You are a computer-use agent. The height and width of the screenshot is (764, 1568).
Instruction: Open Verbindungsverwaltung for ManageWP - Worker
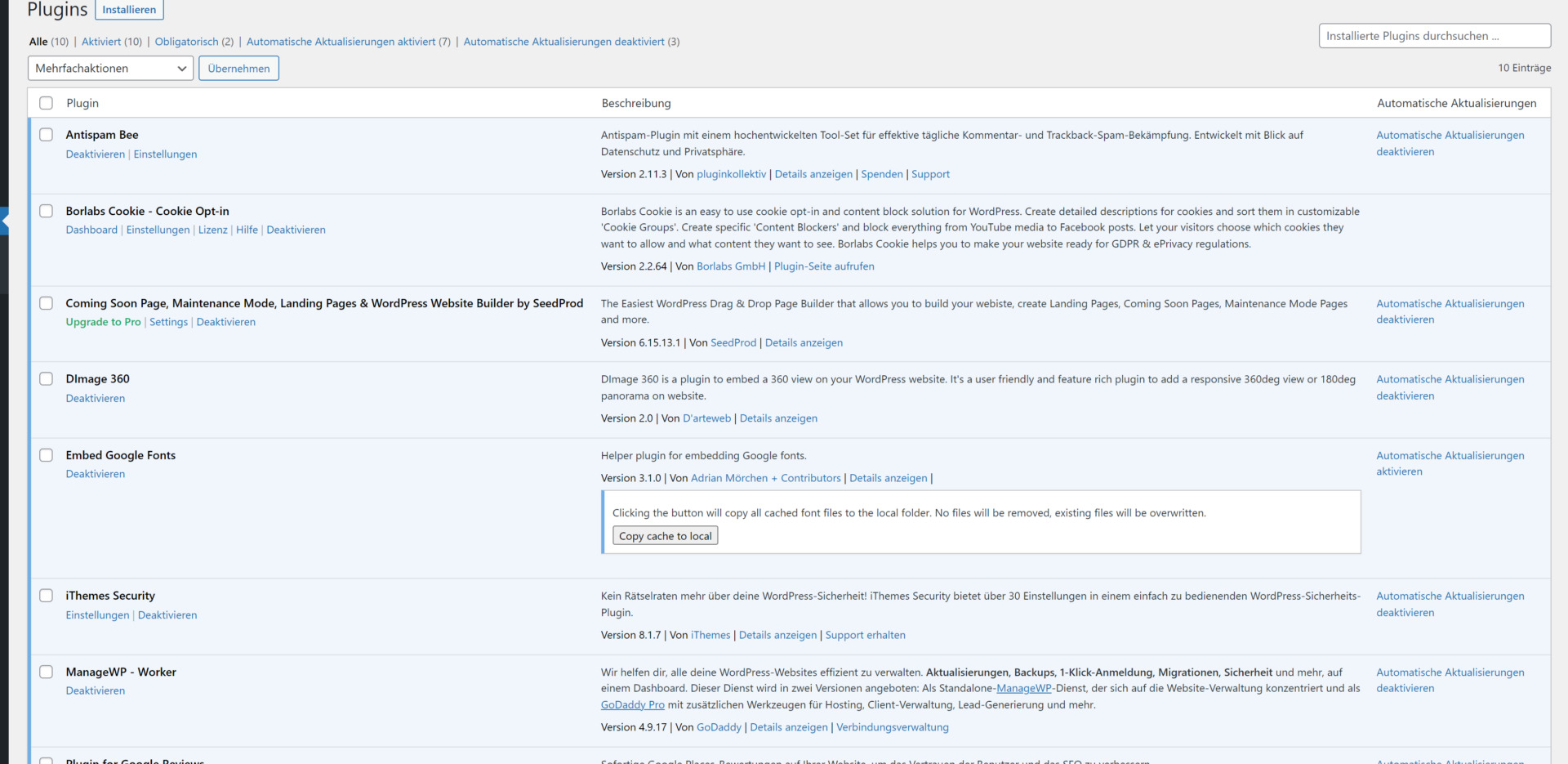[x=892, y=726]
